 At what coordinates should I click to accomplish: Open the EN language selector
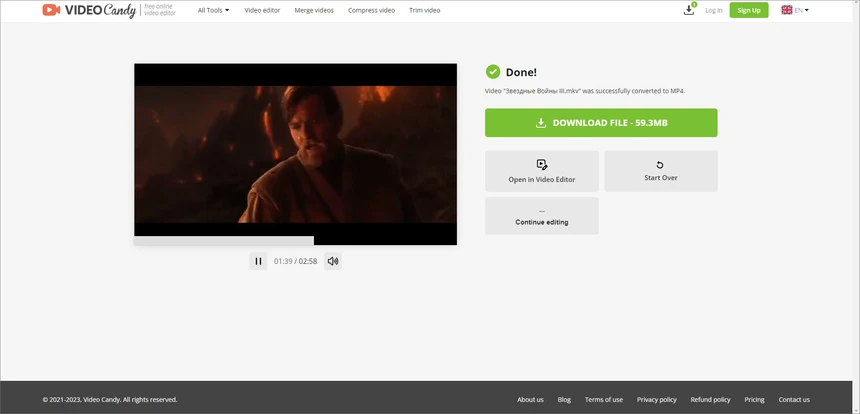(x=795, y=10)
